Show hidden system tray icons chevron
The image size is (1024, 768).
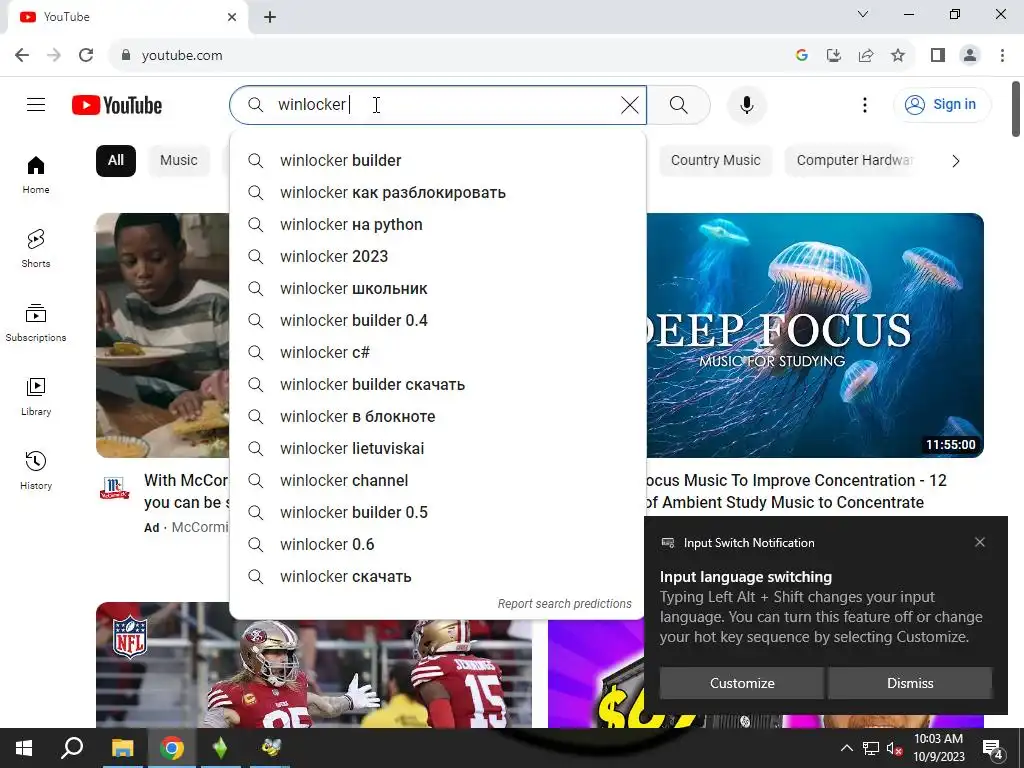click(x=846, y=748)
